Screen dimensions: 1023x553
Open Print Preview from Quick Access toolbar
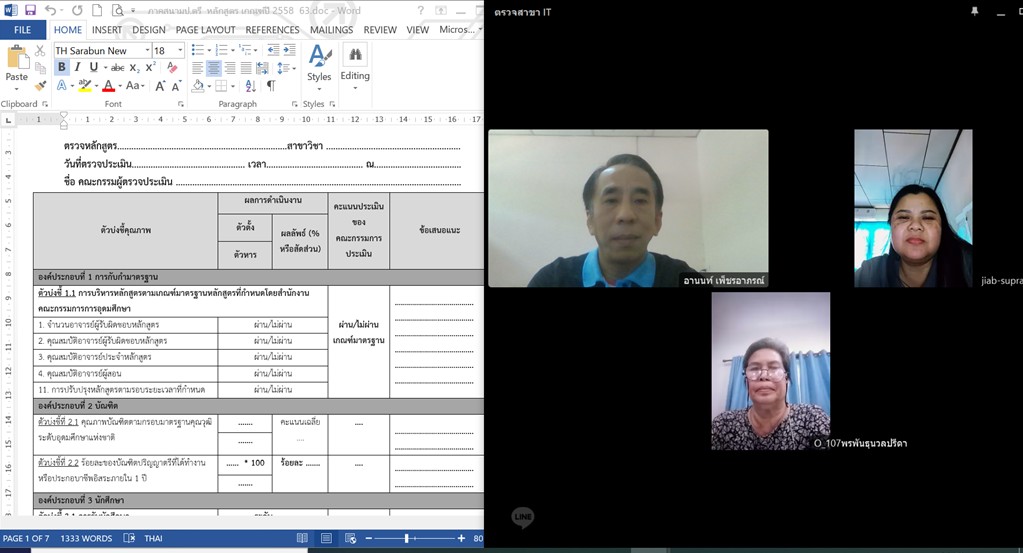point(117,10)
